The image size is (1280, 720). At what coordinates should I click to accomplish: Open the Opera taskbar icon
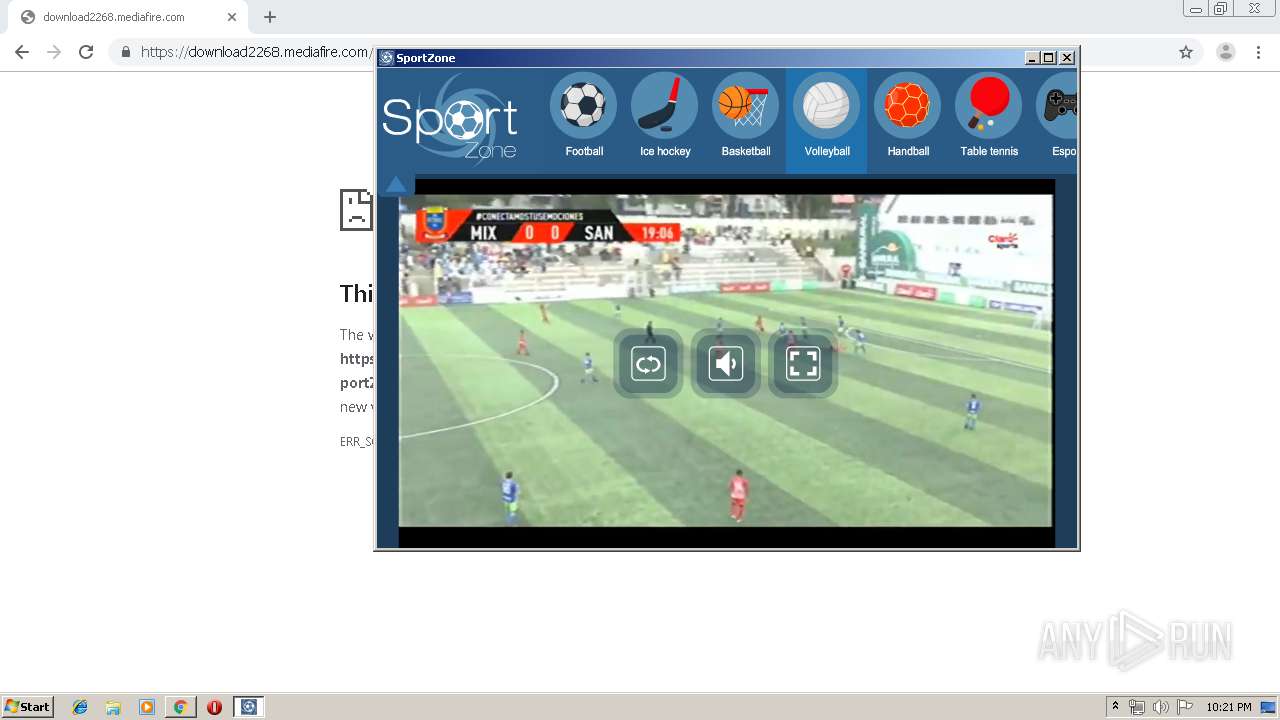point(214,707)
